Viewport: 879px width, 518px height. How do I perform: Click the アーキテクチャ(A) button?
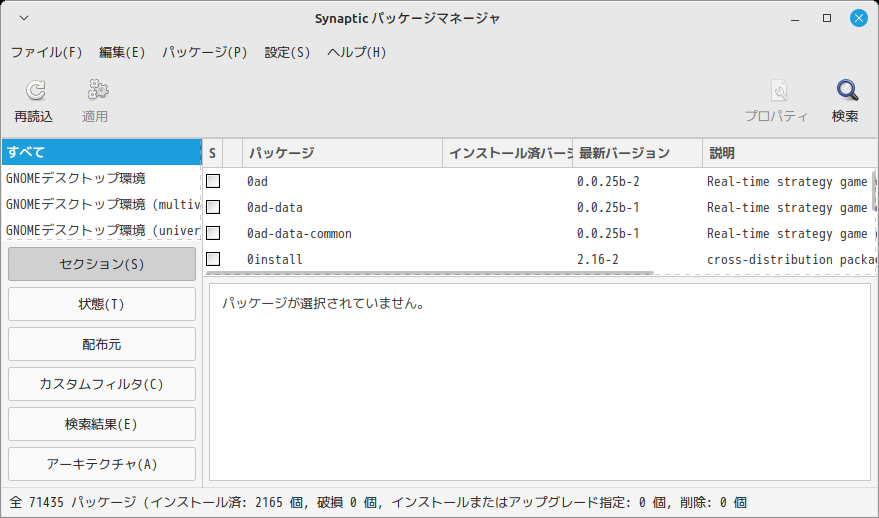pyautogui.click(x=102, y=464)
